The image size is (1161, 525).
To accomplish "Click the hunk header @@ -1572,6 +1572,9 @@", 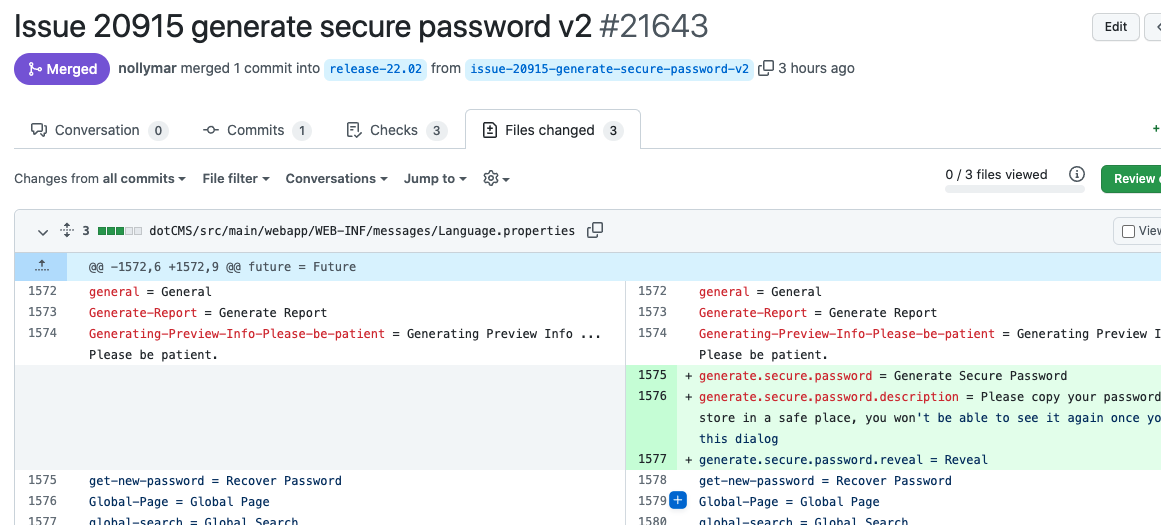I will click(222, 267).
